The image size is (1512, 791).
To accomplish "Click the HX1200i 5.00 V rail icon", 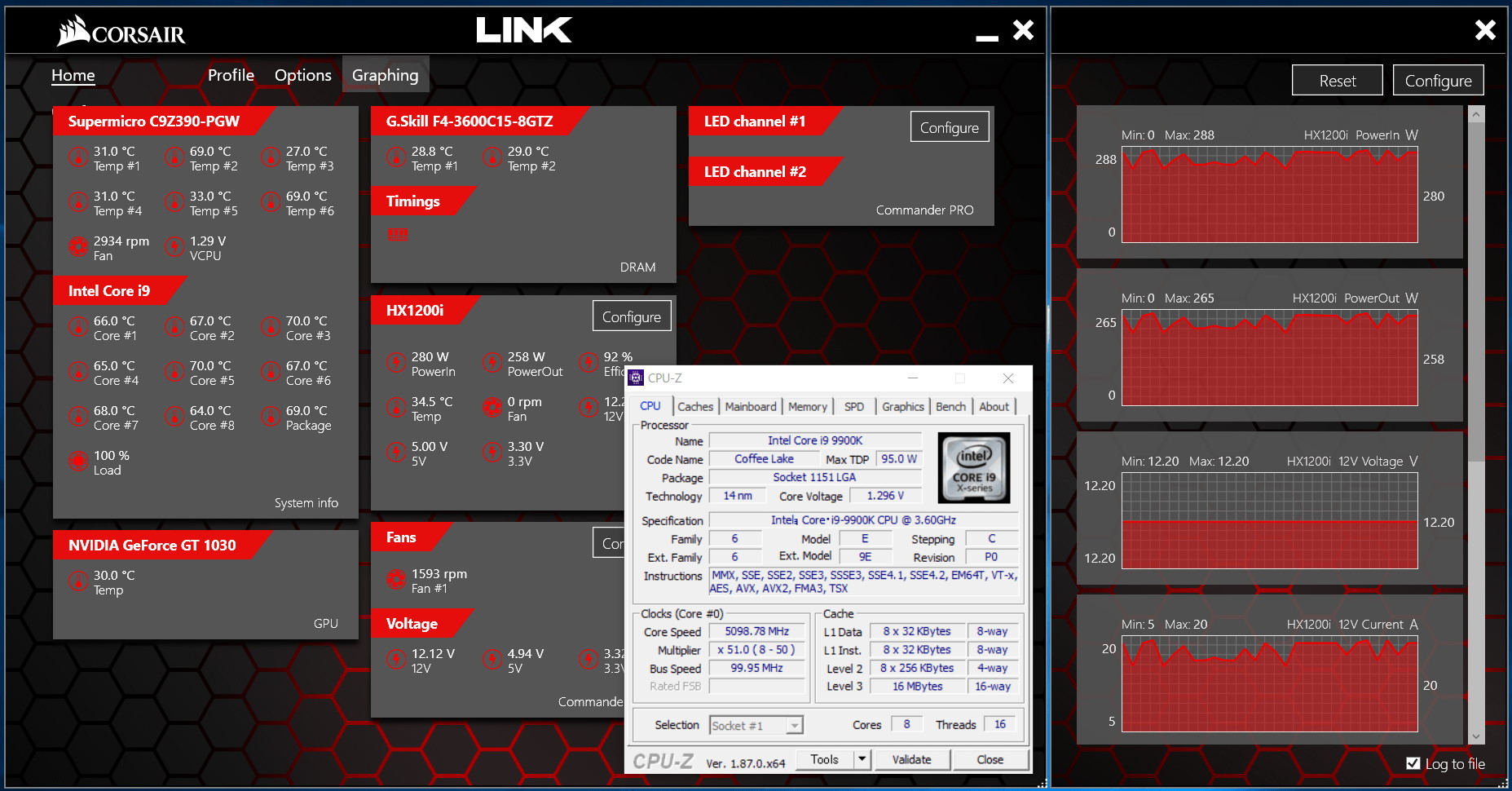I will tap(396, 452).
